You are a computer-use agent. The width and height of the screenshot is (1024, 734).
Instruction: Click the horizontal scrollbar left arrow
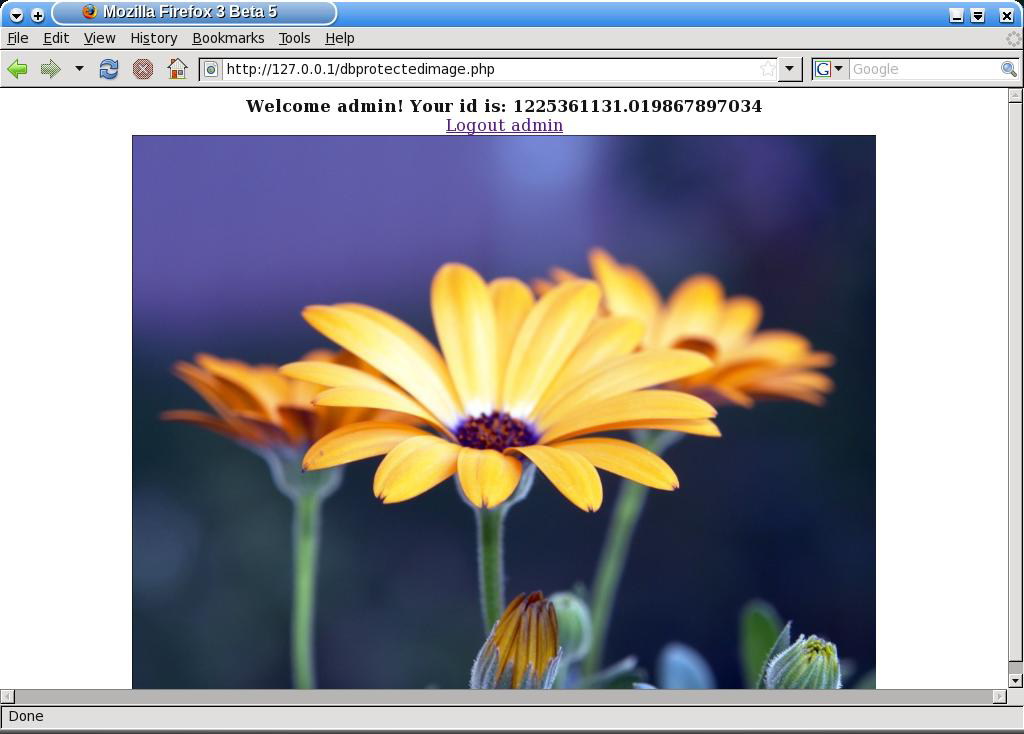(7, 696)
